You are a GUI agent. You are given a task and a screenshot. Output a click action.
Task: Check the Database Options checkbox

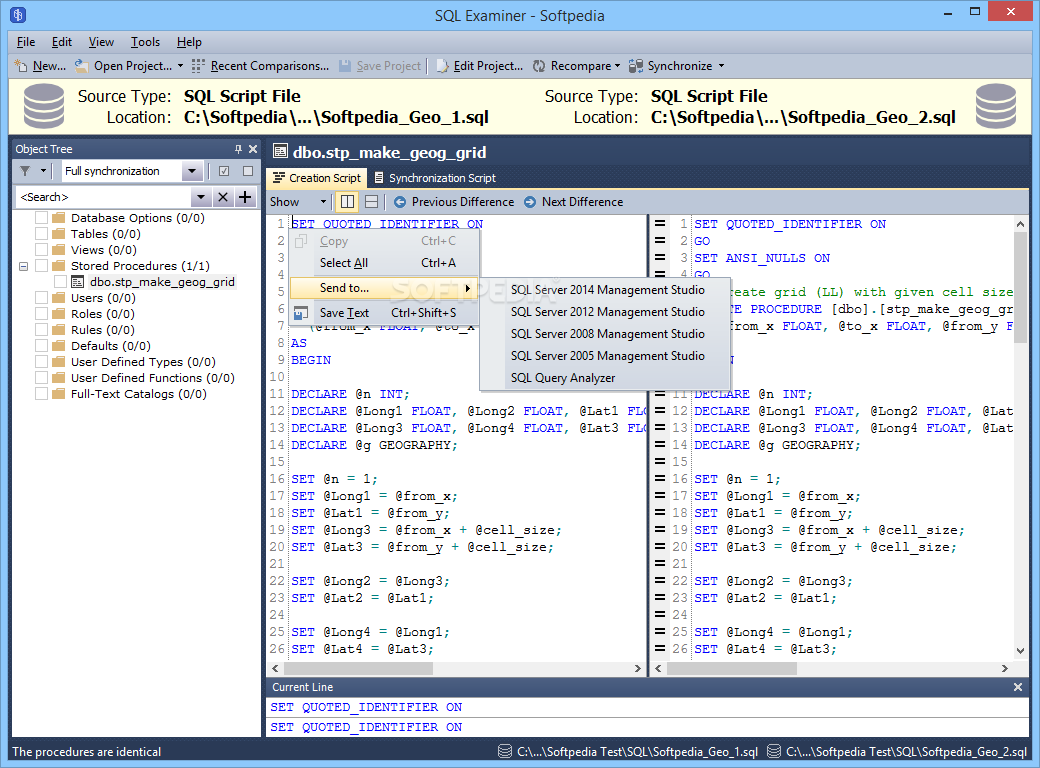coord(41,218)
